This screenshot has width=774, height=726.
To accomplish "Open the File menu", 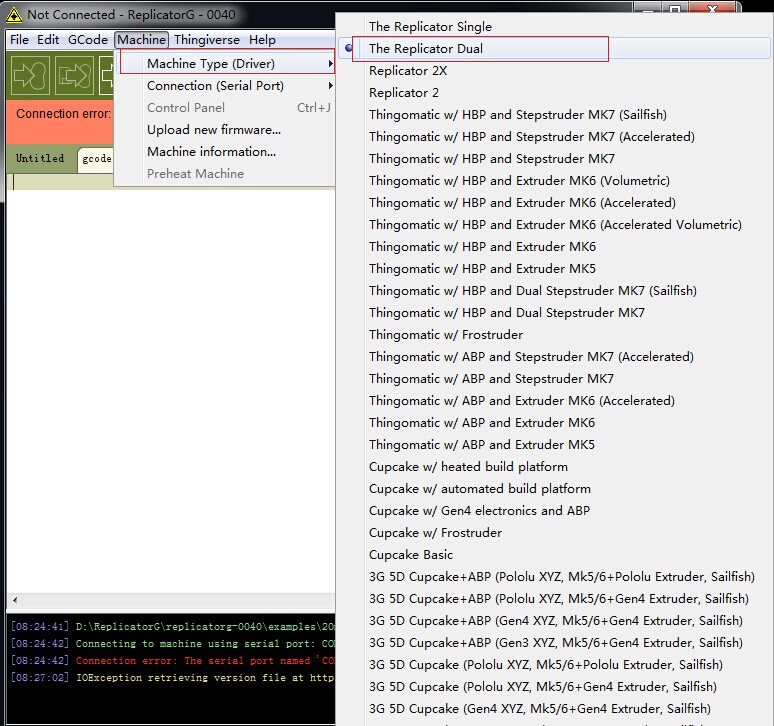I will 19,39.
